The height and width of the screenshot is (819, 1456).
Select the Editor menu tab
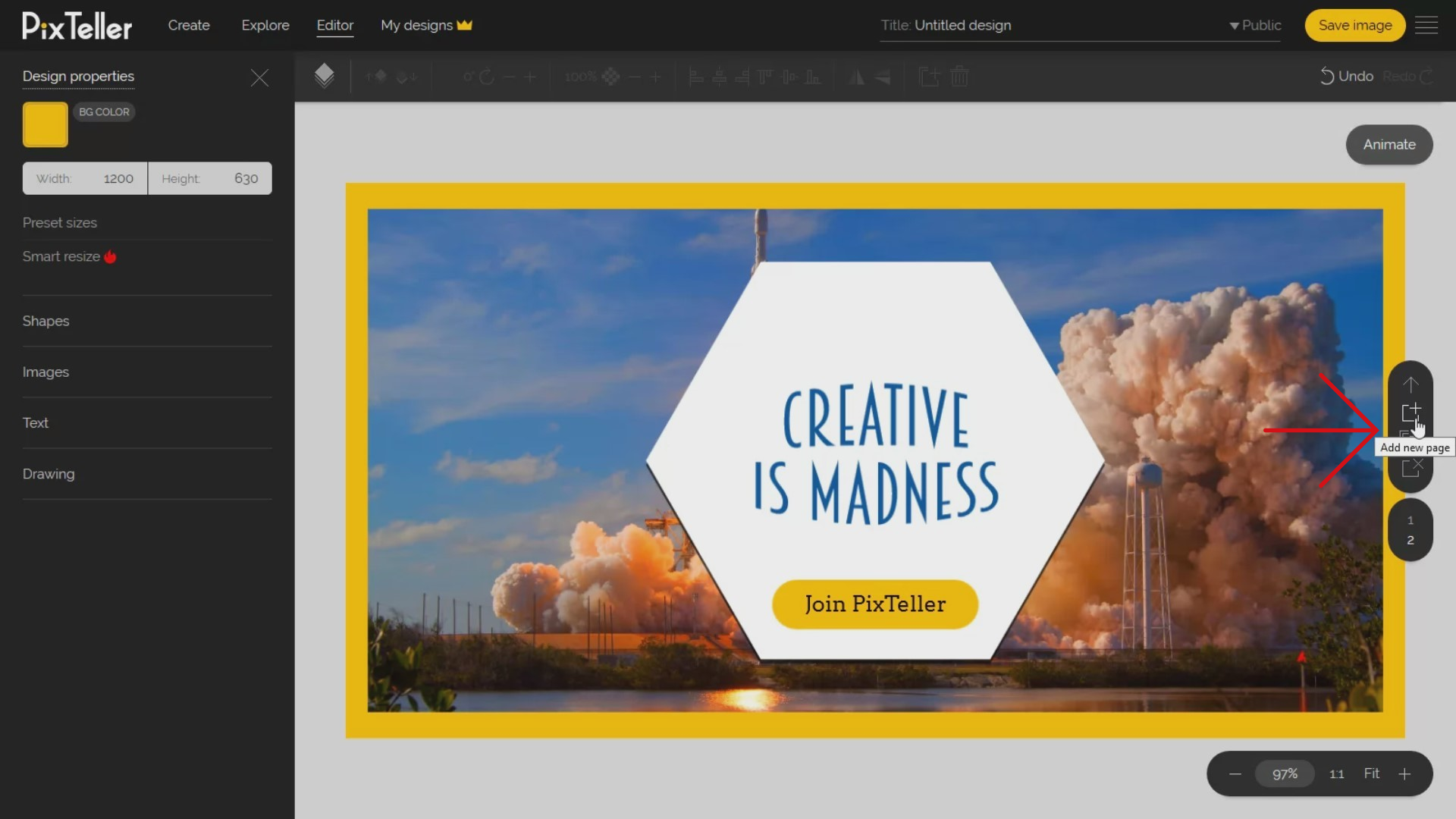(x=334, y=25)
